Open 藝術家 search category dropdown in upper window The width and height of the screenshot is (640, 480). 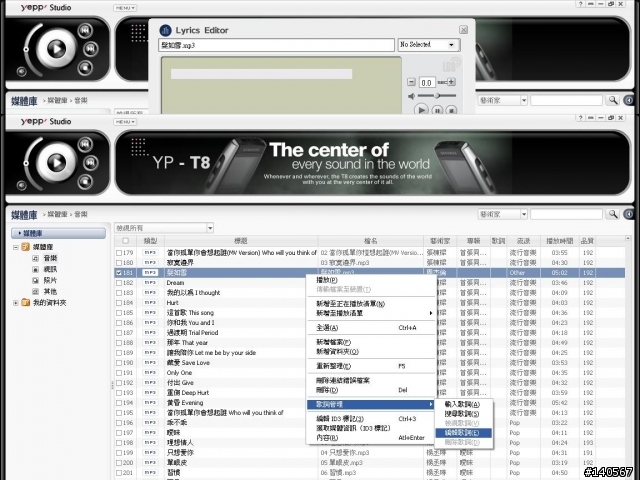click(x=524, y=100)
